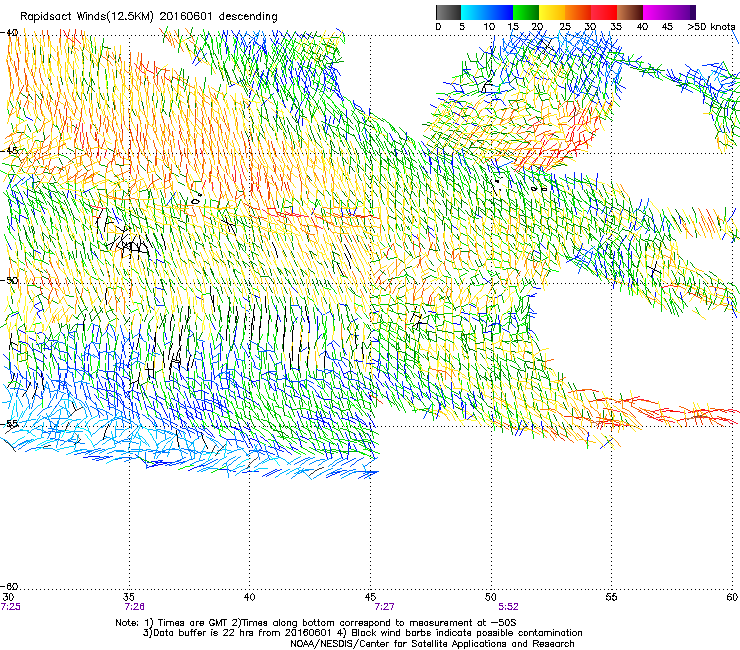Click the longitude axis label '40' at bottom
The height and width of the screenshot is (650, 740).
pos(250,597)
